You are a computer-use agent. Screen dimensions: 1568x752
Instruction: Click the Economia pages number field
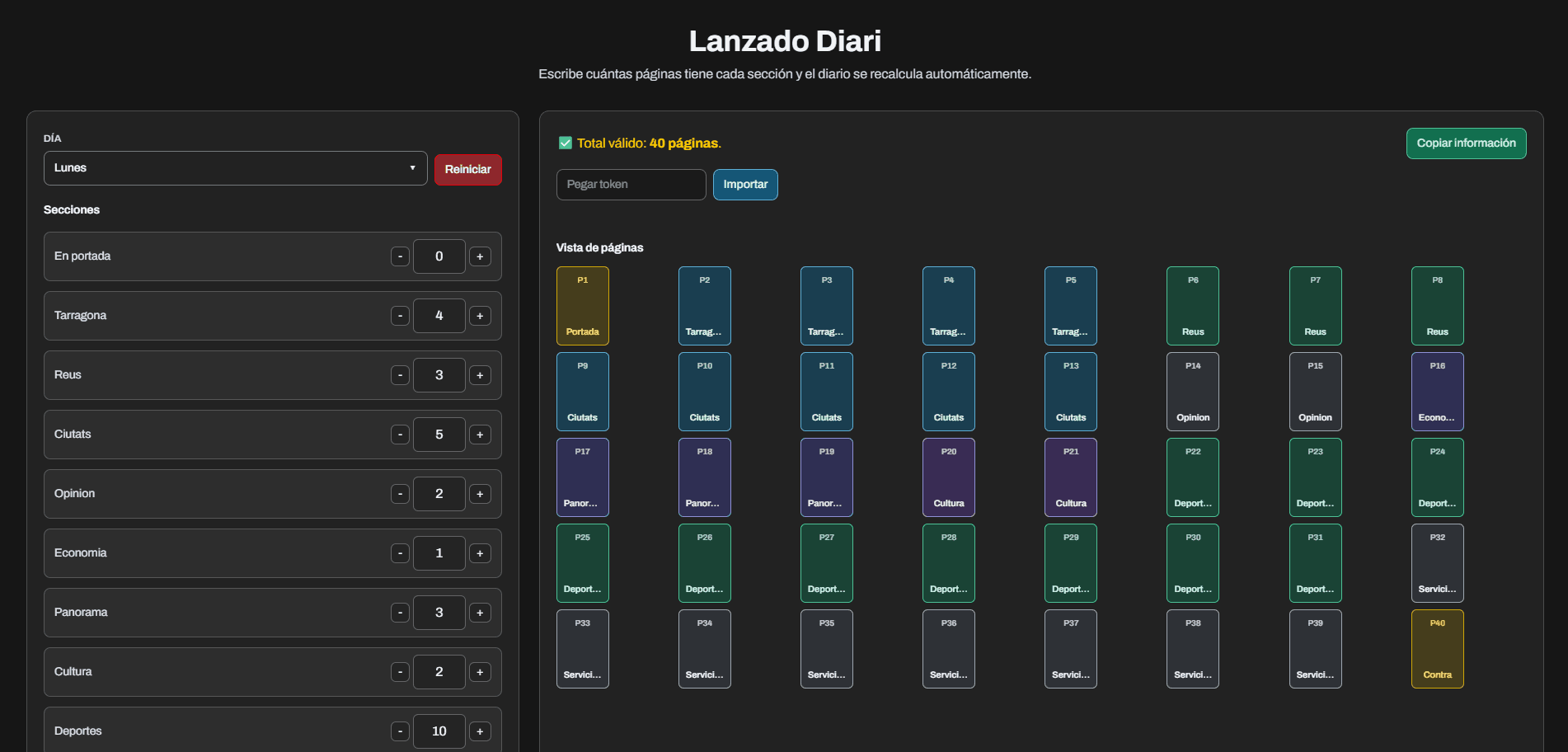(x=439, y=553)
